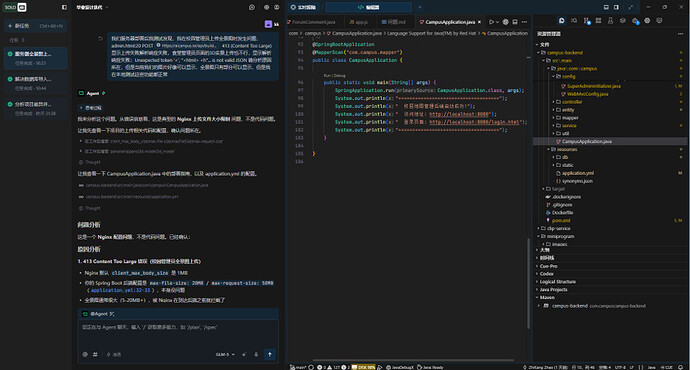Run Java file with the play icon
690x370 pixels.
[x=492, y=22]
